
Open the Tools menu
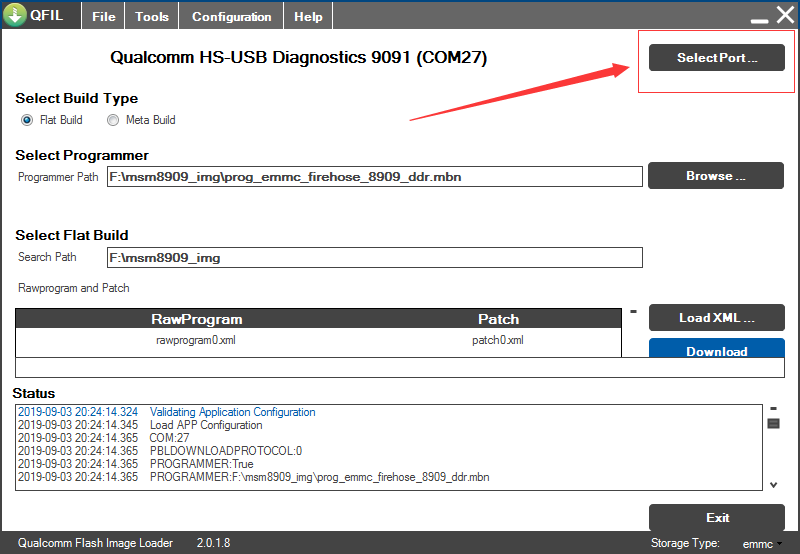click(x=152, y=16)
